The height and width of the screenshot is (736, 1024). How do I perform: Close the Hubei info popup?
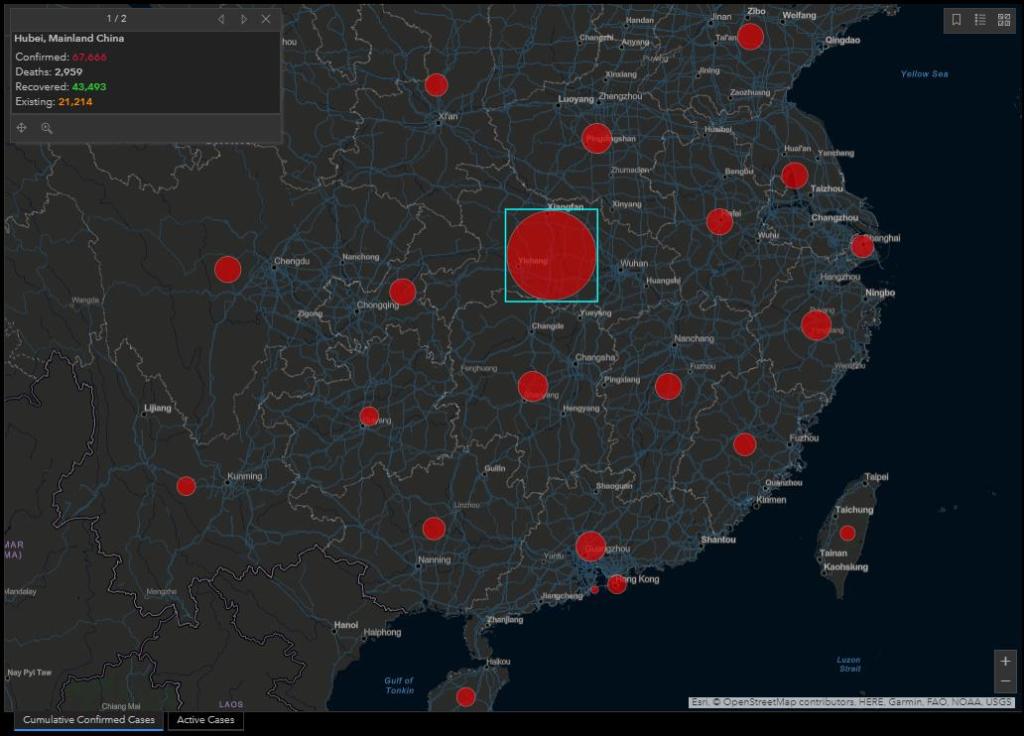266,19
